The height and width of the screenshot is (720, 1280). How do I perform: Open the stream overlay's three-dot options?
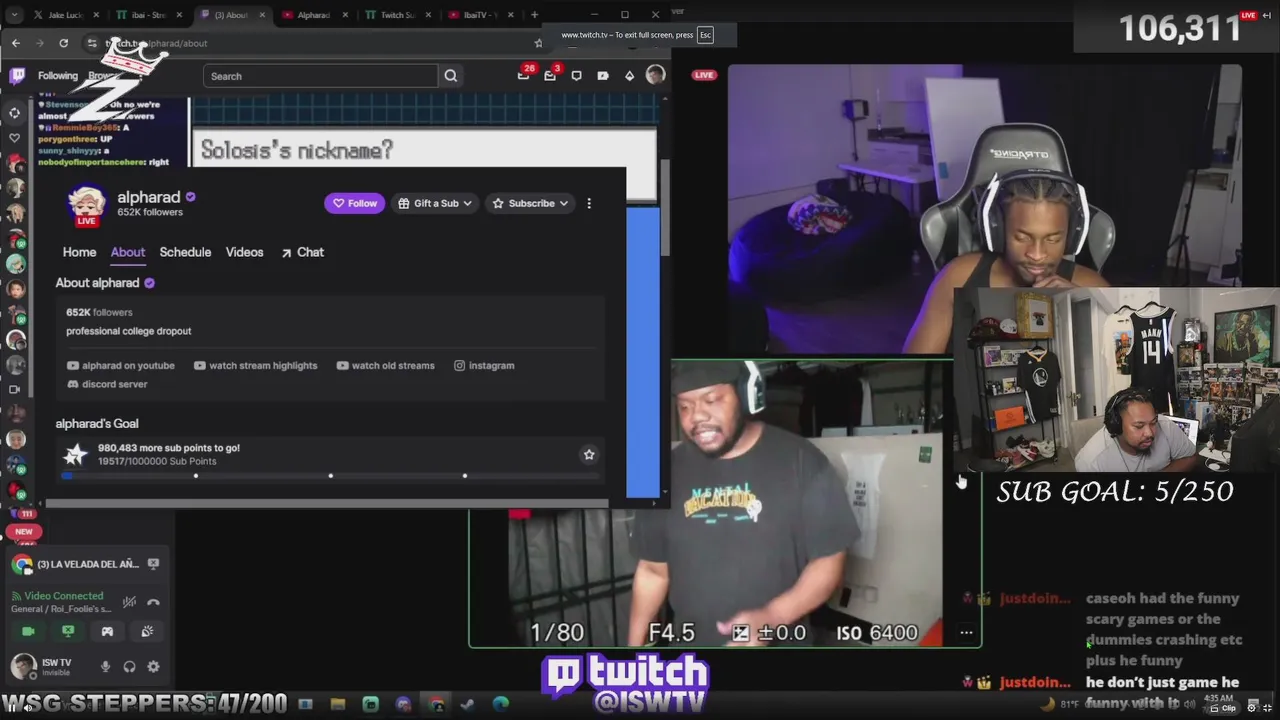(x=966, y=632)
